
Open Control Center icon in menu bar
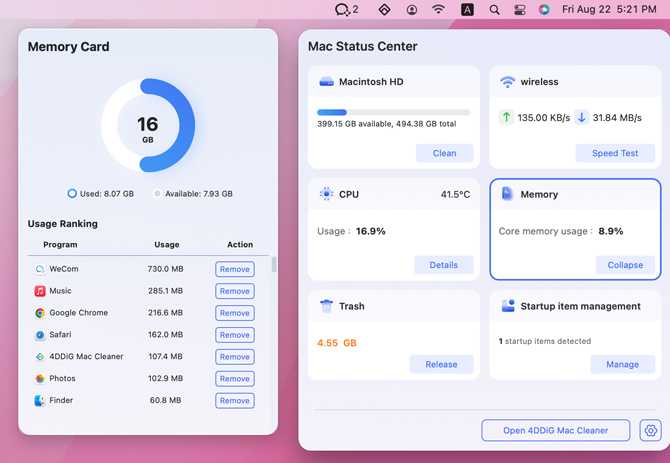tap(520, 9)
